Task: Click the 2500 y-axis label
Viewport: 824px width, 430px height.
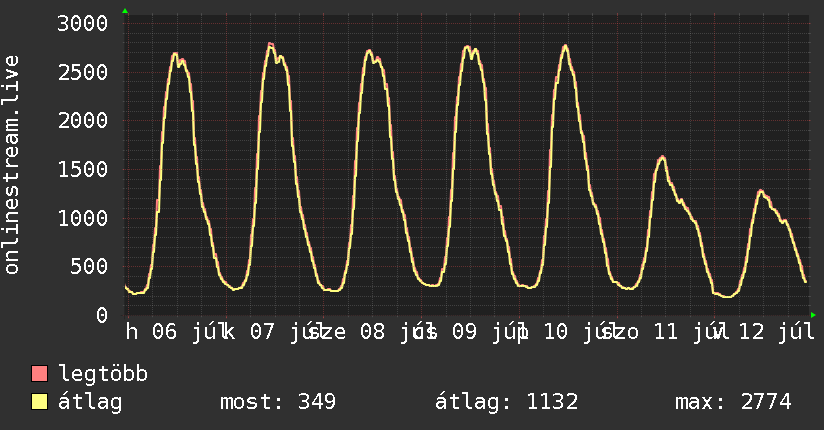Action: click(83, 73)
